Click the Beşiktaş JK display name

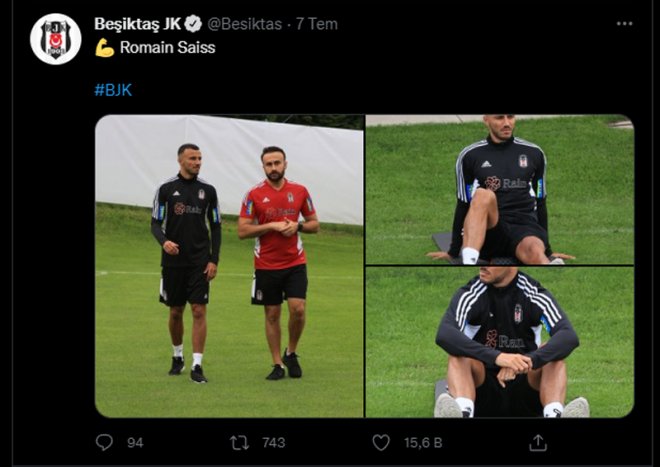click(x=137, y=24)
